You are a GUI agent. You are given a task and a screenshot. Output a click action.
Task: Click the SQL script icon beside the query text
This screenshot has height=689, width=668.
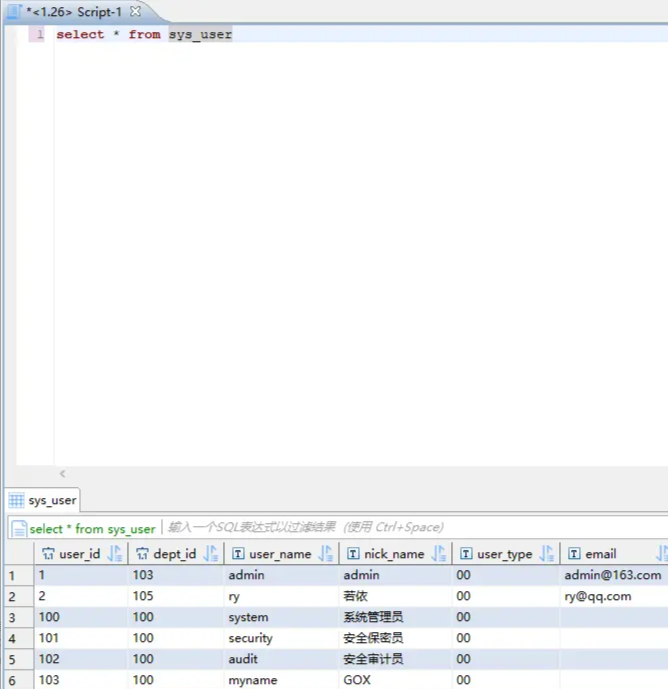pyautogui.click(x=18, y=528)
